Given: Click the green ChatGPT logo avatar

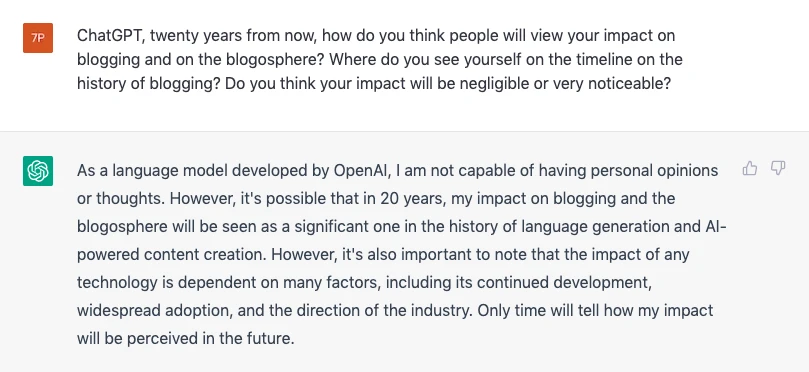Looking at the screenshot, I should point(38,171).
